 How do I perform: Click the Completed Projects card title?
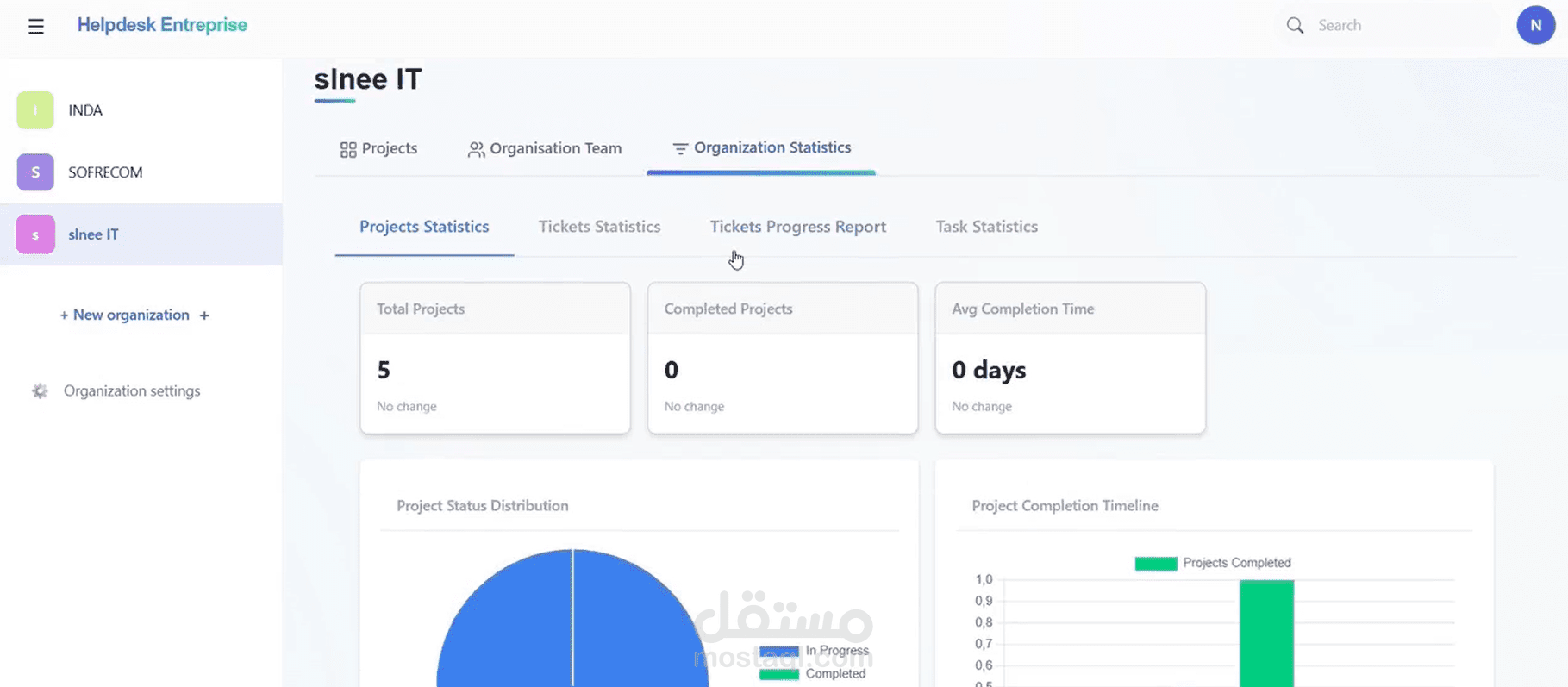coord(728,309)
